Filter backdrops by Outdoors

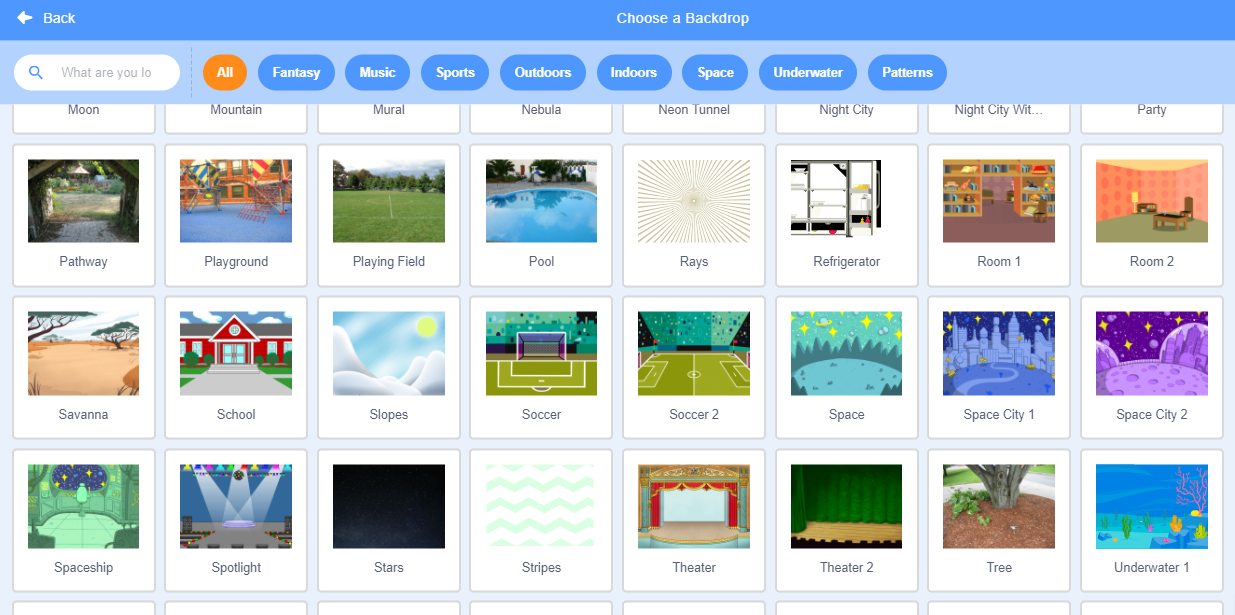point(543,72)
